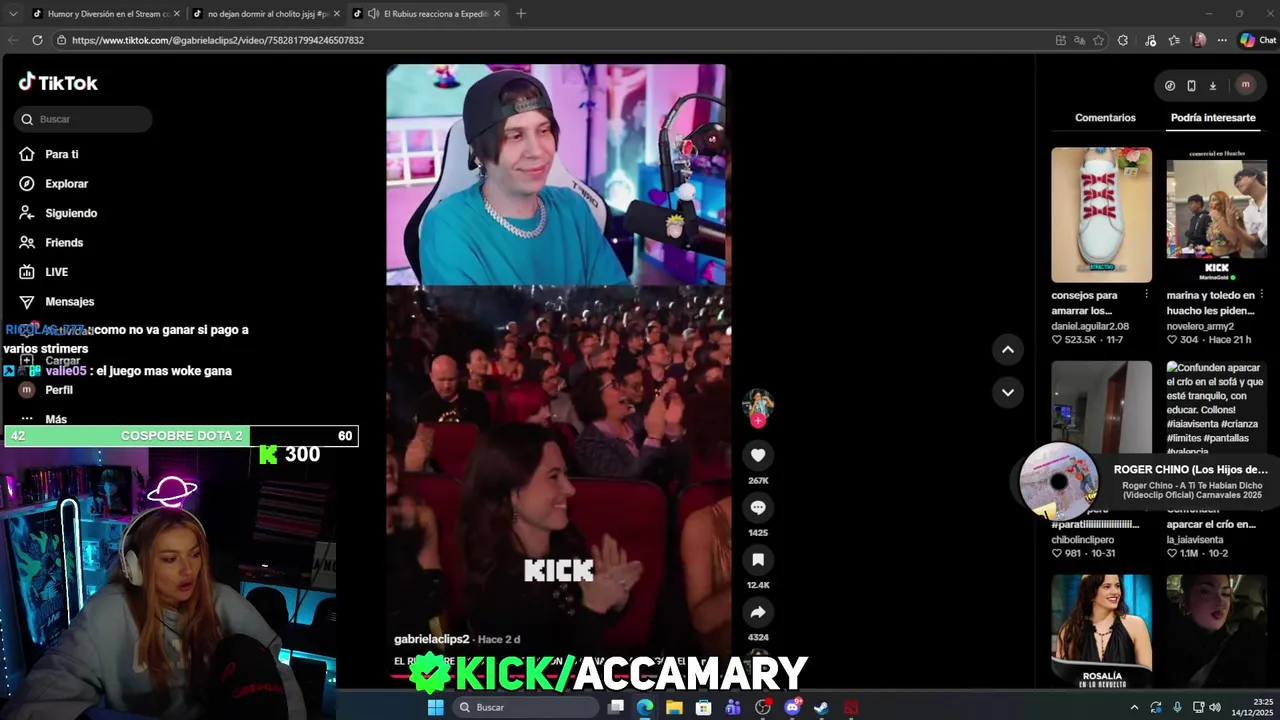This screenshot has width=1280, height=720.
Task: Click the Windows taskbar Buscar search box
Action: point(524,707)
